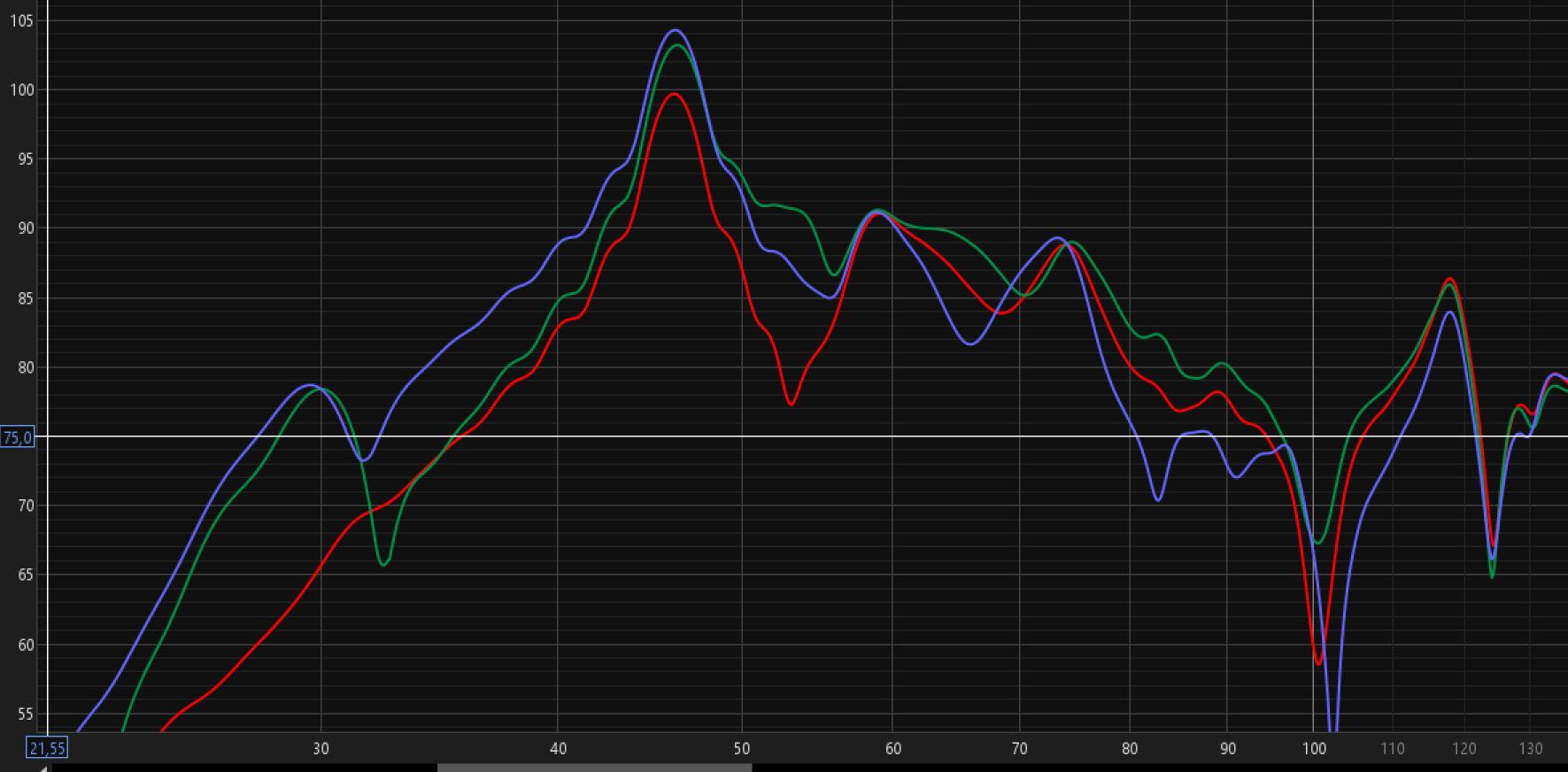
Task: Click the 55 label on the level axis
Action: pos(24,714)
